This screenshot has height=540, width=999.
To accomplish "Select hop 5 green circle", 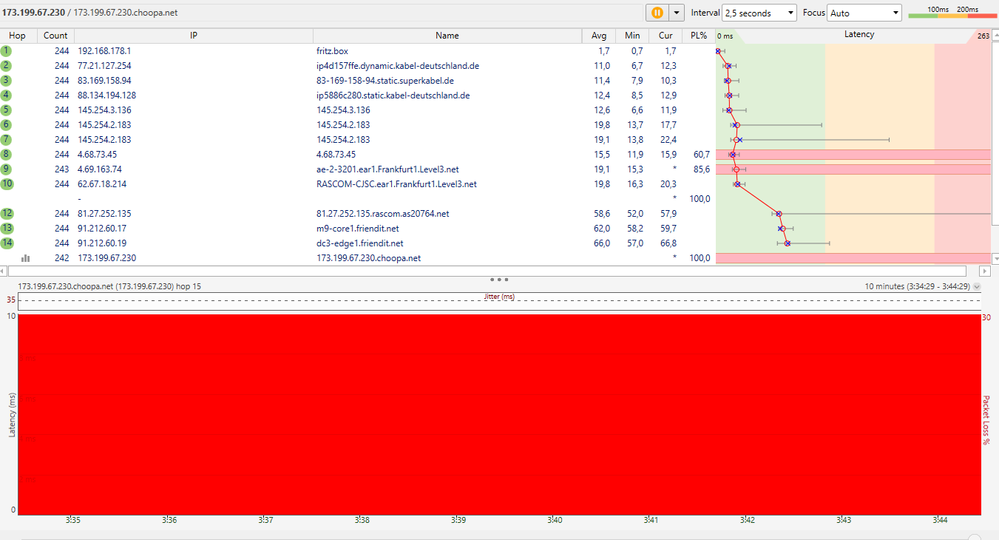I will pos(6,110).
